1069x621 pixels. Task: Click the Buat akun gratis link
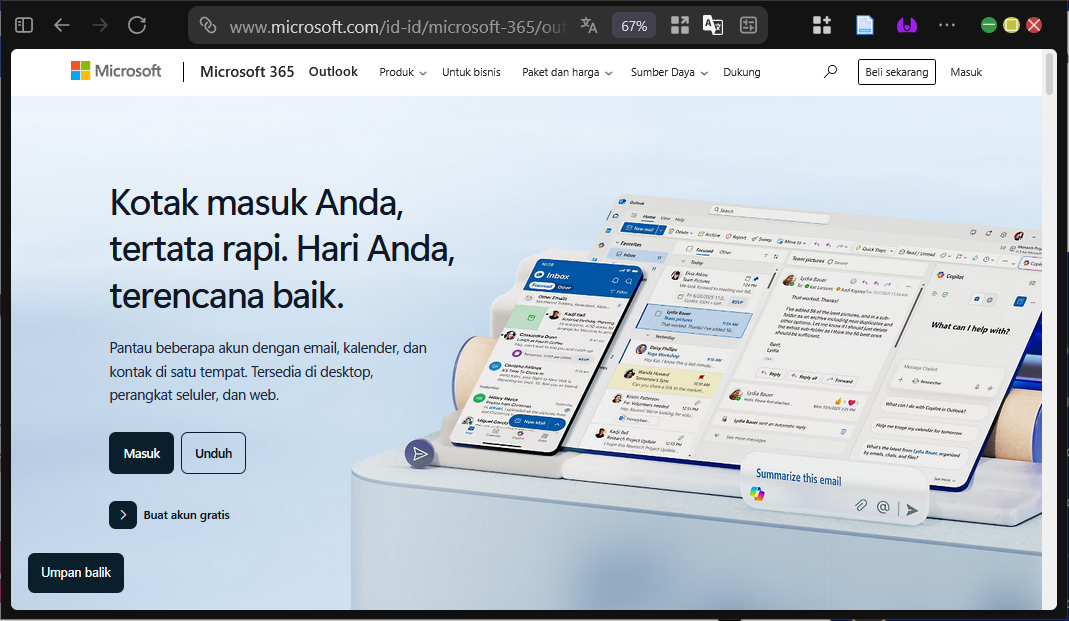pos(186,515)
